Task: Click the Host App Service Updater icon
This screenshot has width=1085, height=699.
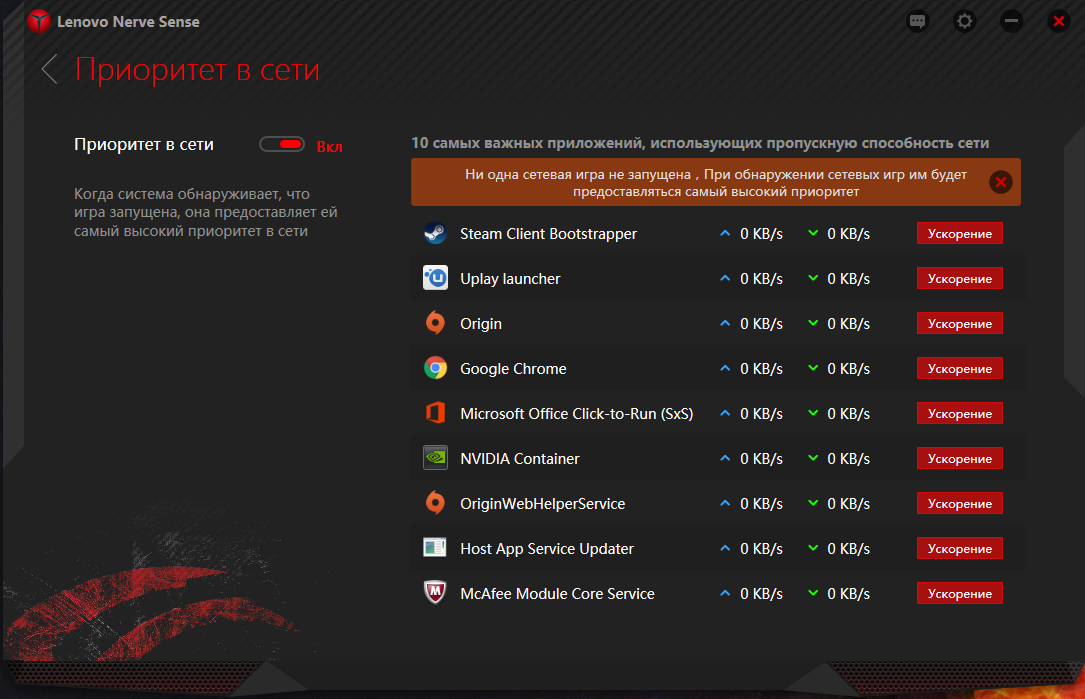Action: click(x=435, y=548)
